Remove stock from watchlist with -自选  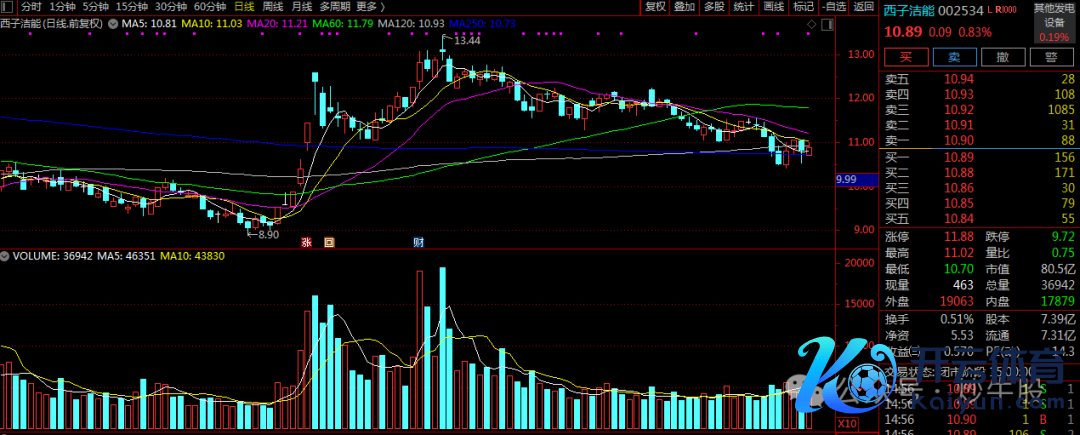[833, 6]
